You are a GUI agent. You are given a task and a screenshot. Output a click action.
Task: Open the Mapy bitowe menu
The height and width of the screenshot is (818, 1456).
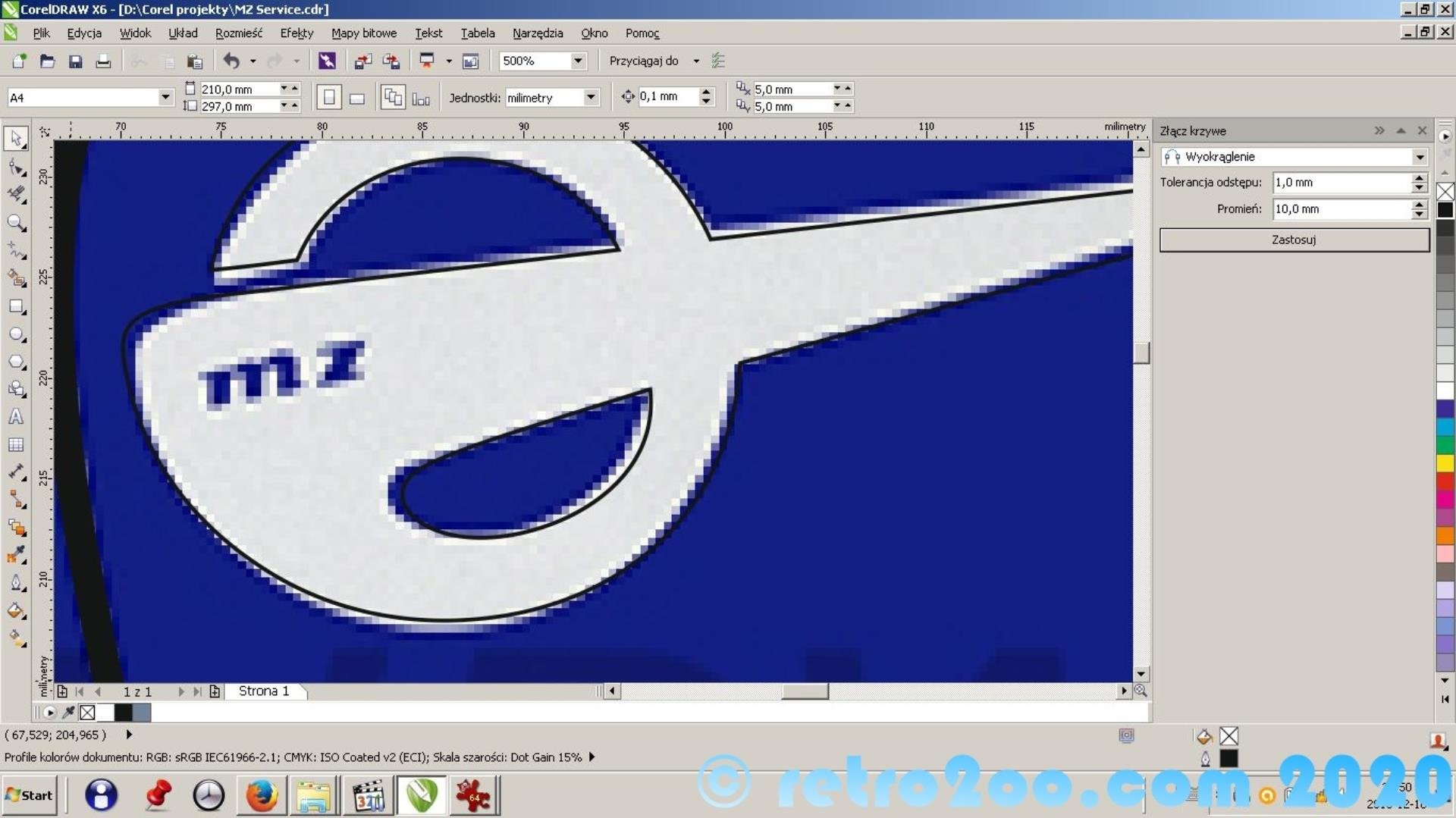363,33
